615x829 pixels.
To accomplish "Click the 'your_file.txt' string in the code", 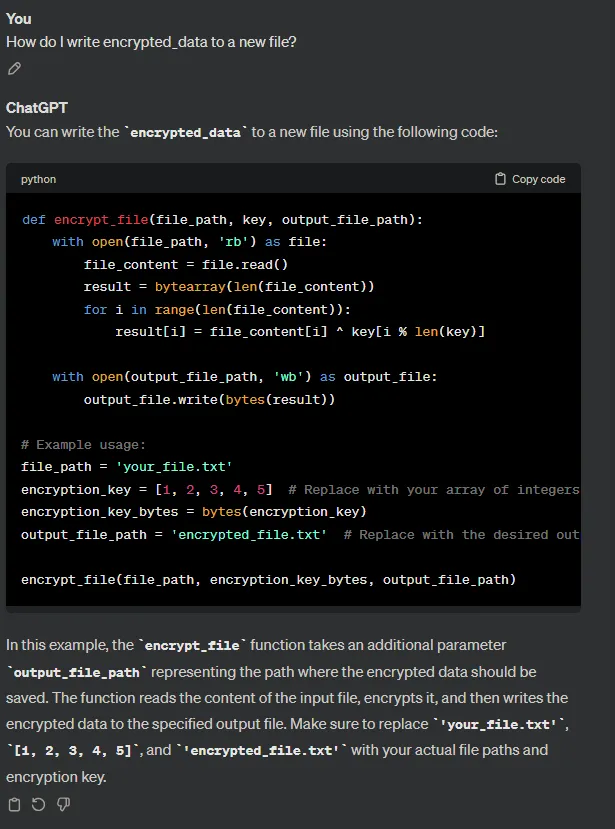I will pyautogui.click(x=174, y=467).
